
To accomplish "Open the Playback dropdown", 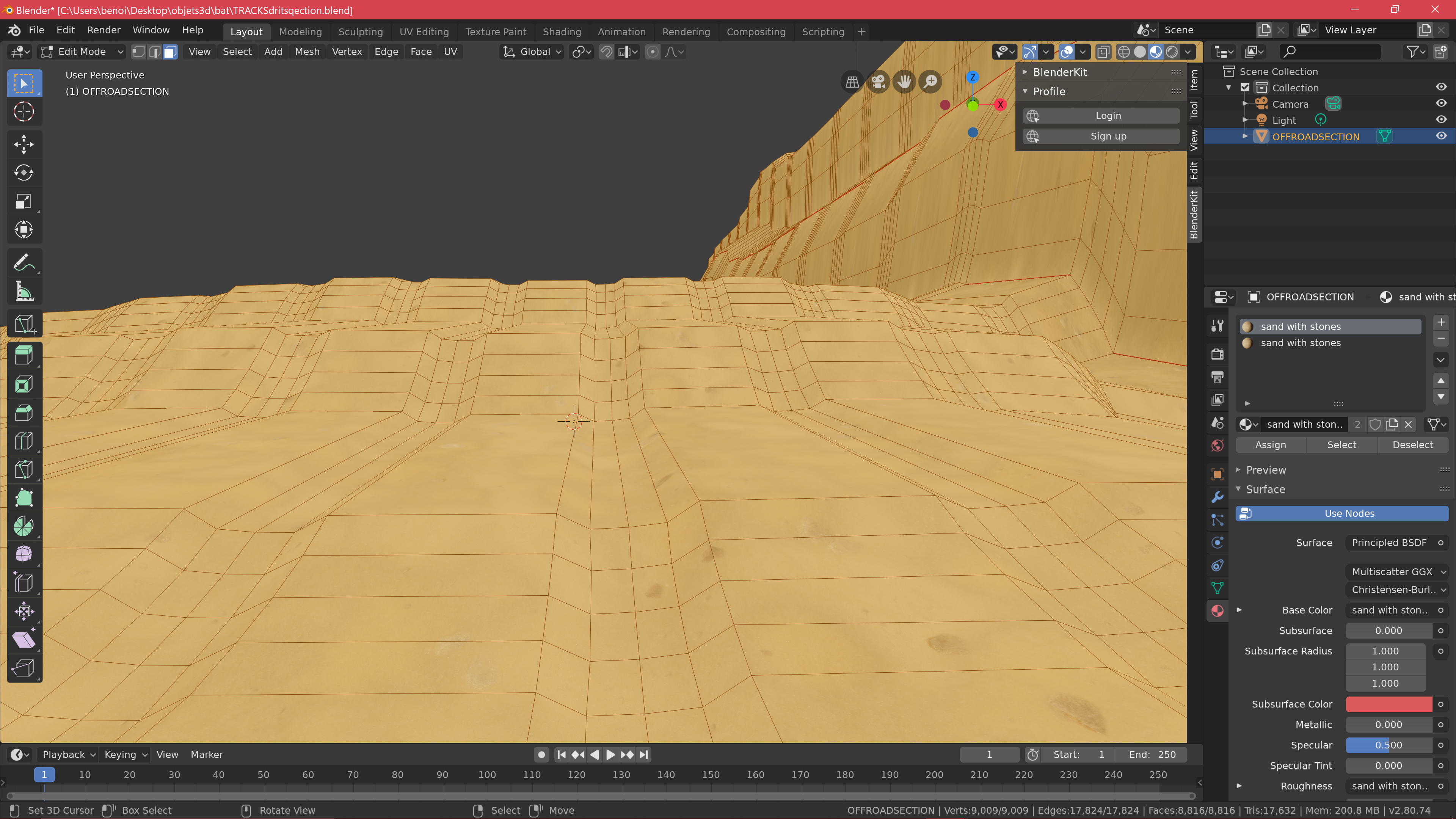I will (69, 755).
